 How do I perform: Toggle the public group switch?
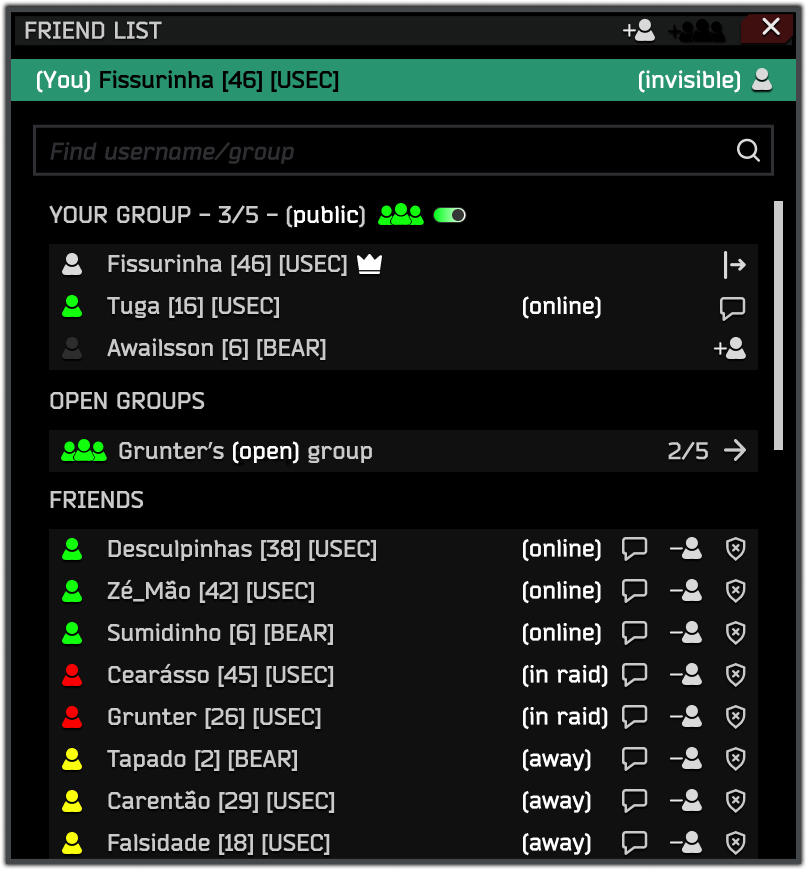449,215
